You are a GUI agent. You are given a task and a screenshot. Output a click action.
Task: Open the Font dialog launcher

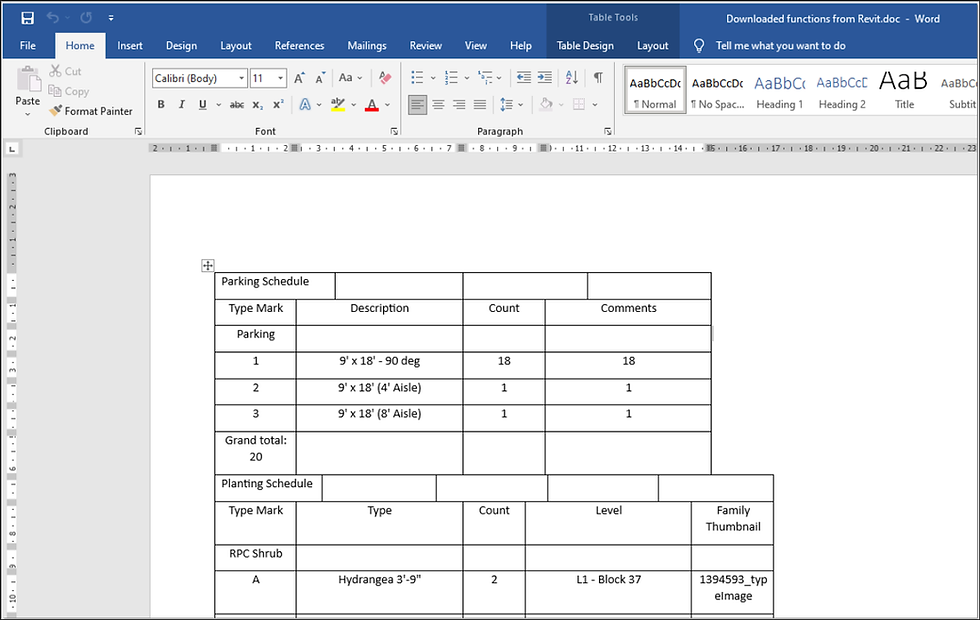394,131
